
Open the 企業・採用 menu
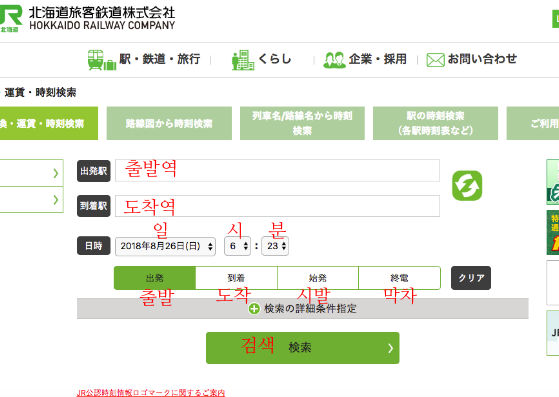(x=378, y=59)
